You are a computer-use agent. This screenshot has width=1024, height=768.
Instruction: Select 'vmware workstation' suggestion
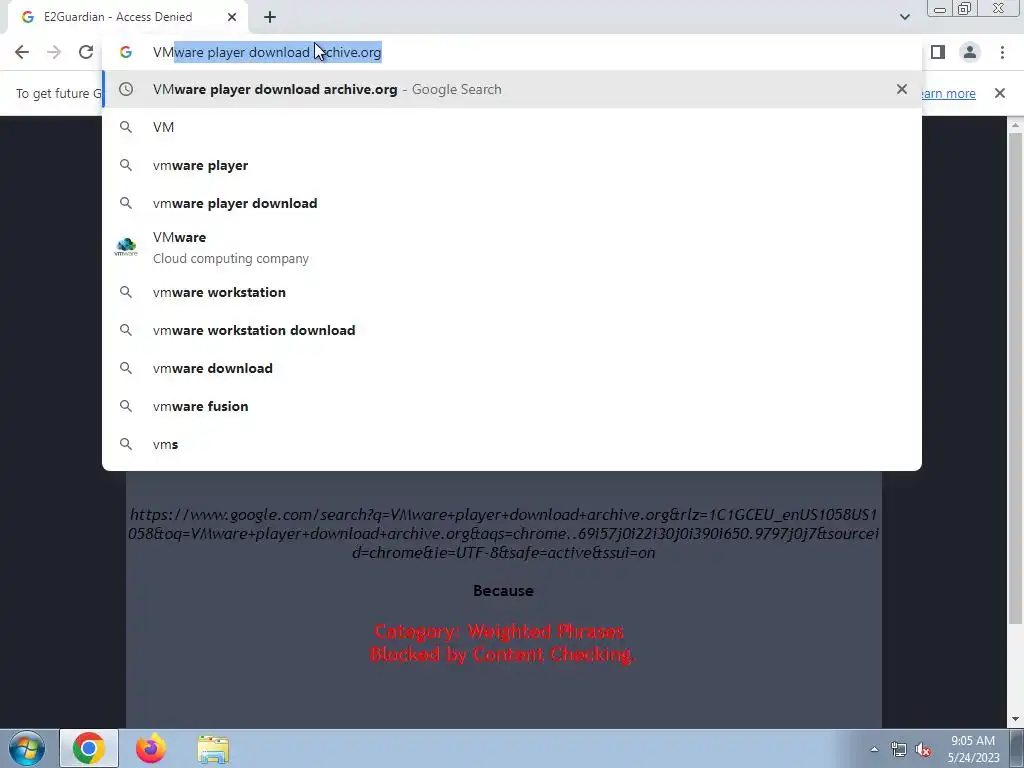(512, 292)
